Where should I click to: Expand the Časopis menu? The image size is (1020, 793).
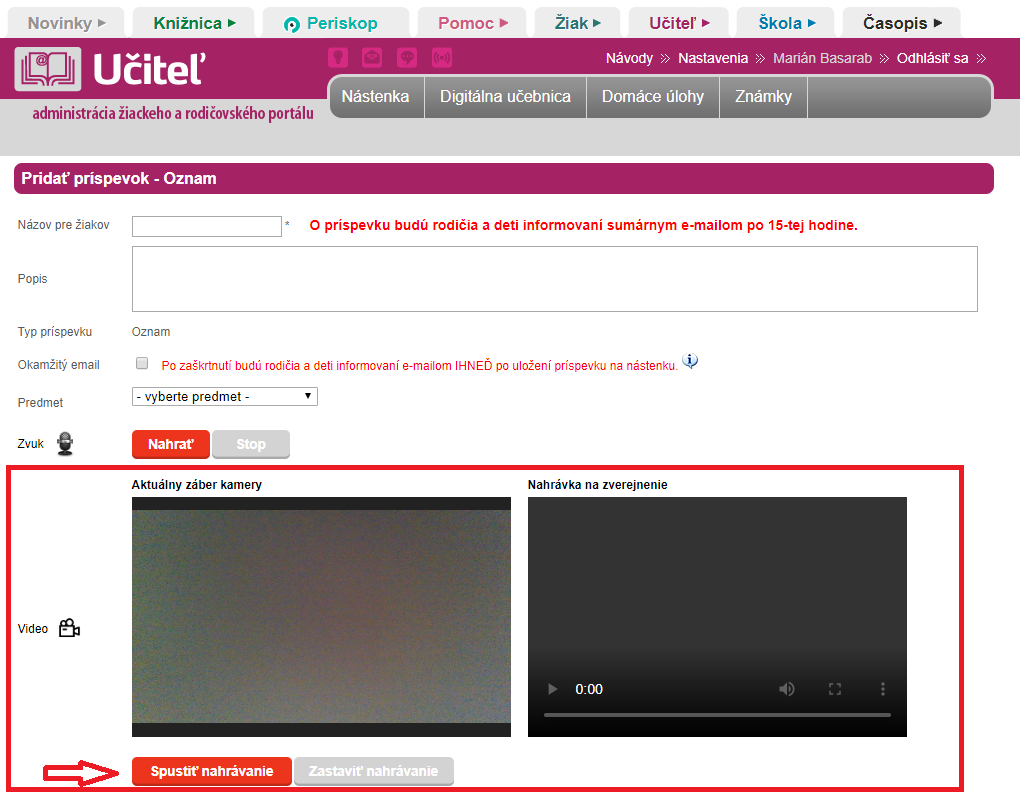[902, 23]
